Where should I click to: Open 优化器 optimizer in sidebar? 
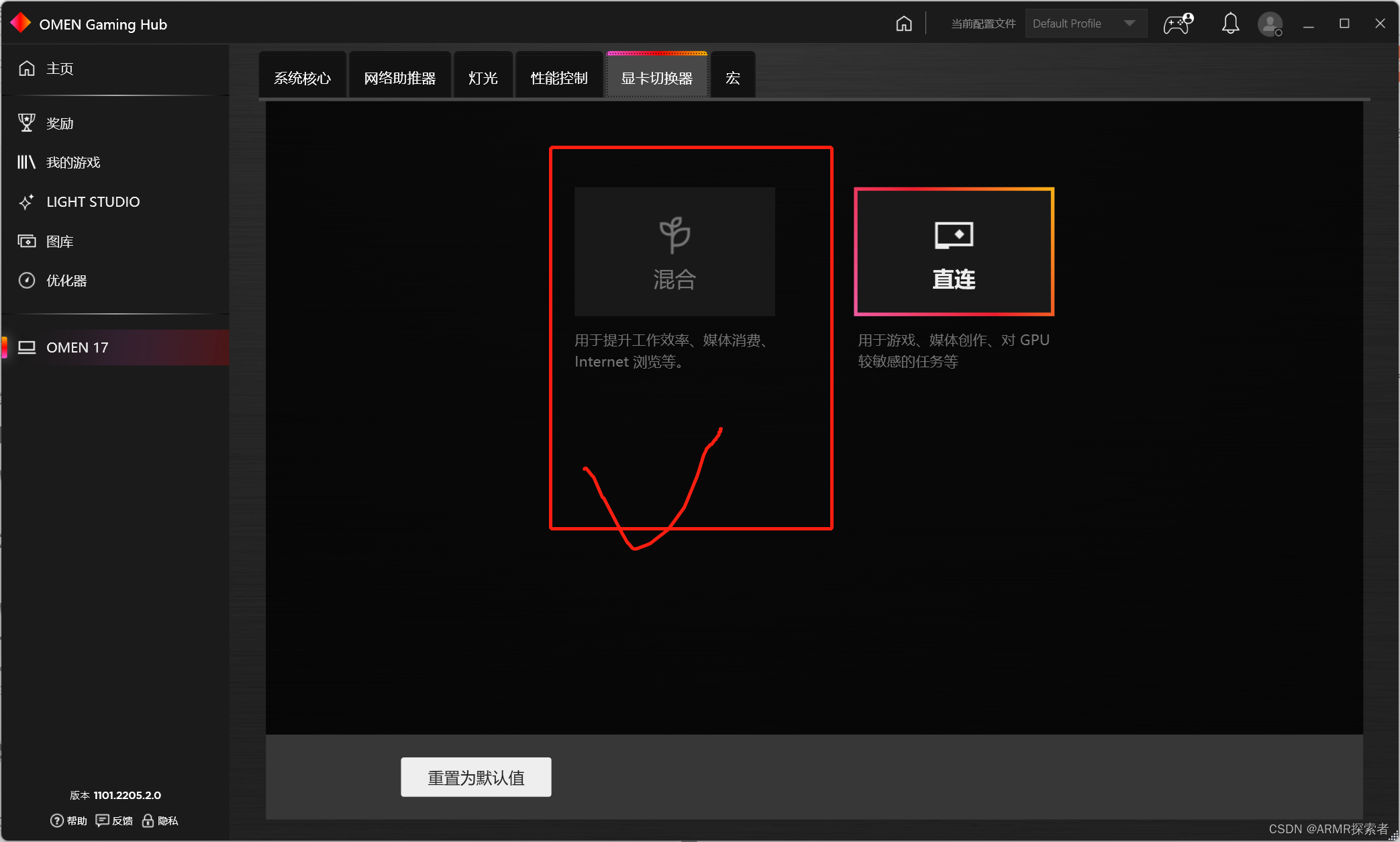[66, 281]
